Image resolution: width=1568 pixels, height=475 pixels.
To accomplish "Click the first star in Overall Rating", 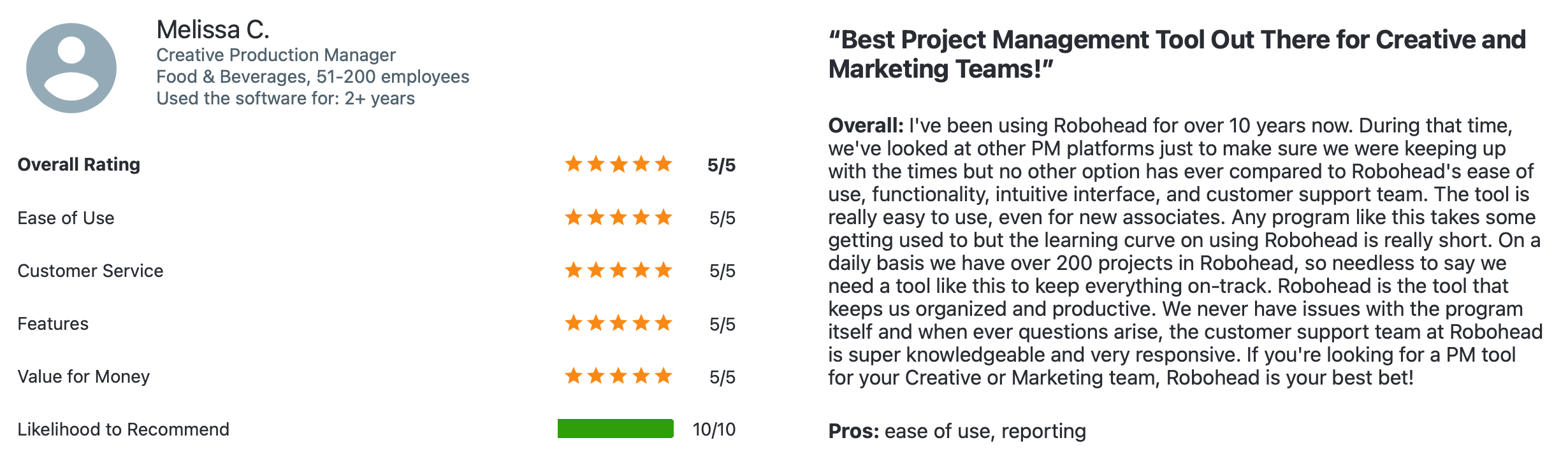I will click(x=574, y=164).
